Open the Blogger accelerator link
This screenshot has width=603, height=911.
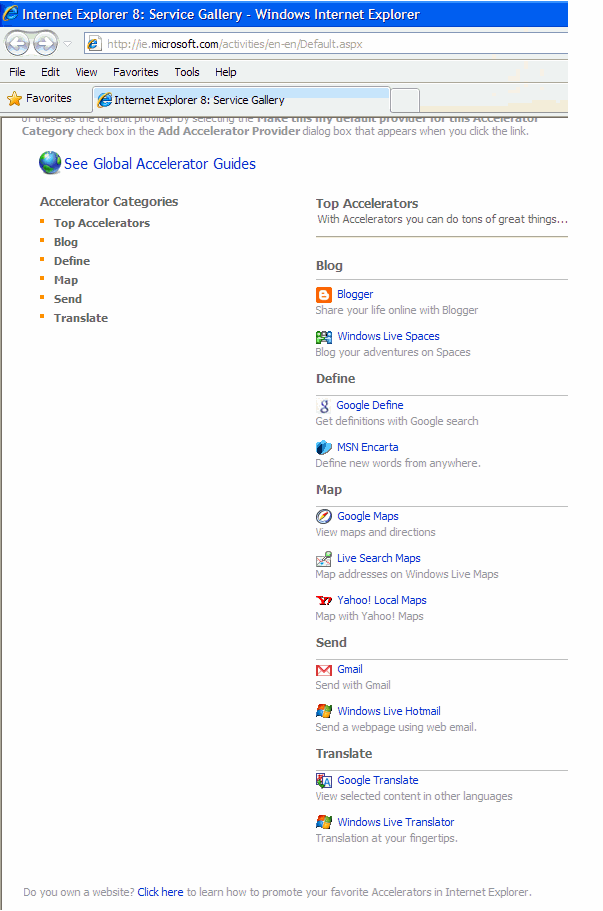coord(355,295)
